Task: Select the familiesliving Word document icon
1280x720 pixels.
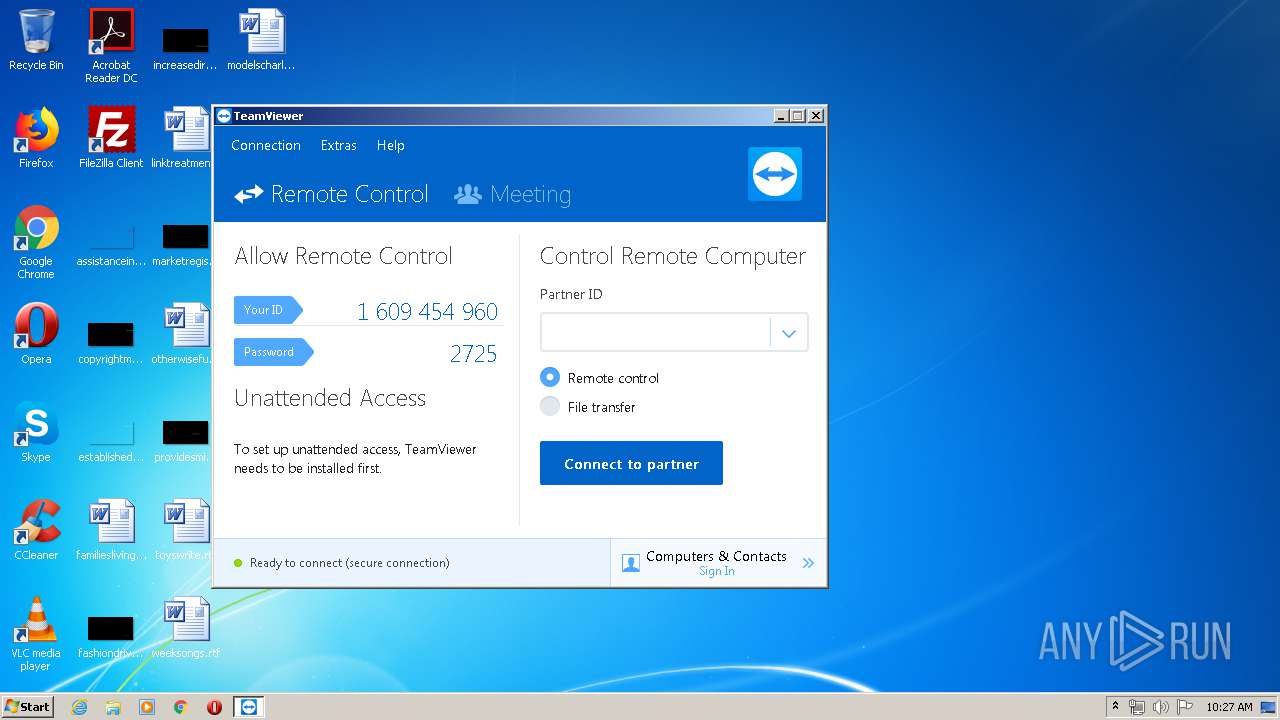Action: point(111,530)
